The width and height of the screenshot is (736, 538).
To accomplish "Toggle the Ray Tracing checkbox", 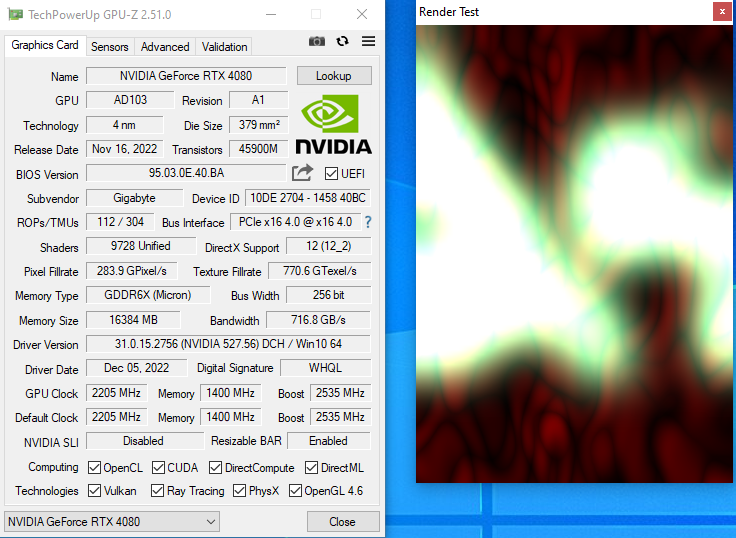I will click(157, 491).
